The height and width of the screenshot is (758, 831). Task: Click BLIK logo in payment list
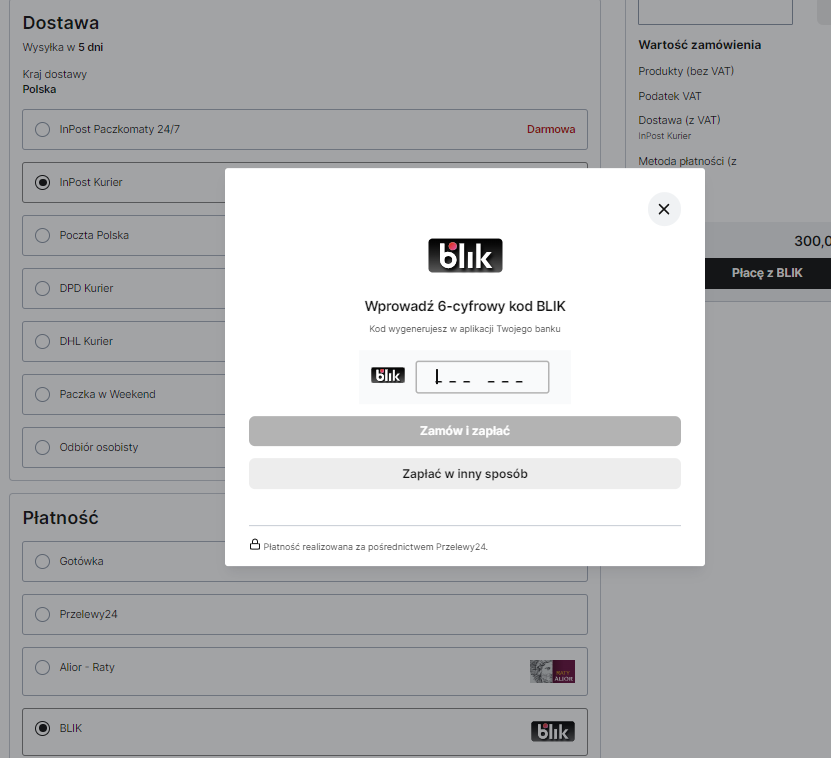[x=553, y=731]
